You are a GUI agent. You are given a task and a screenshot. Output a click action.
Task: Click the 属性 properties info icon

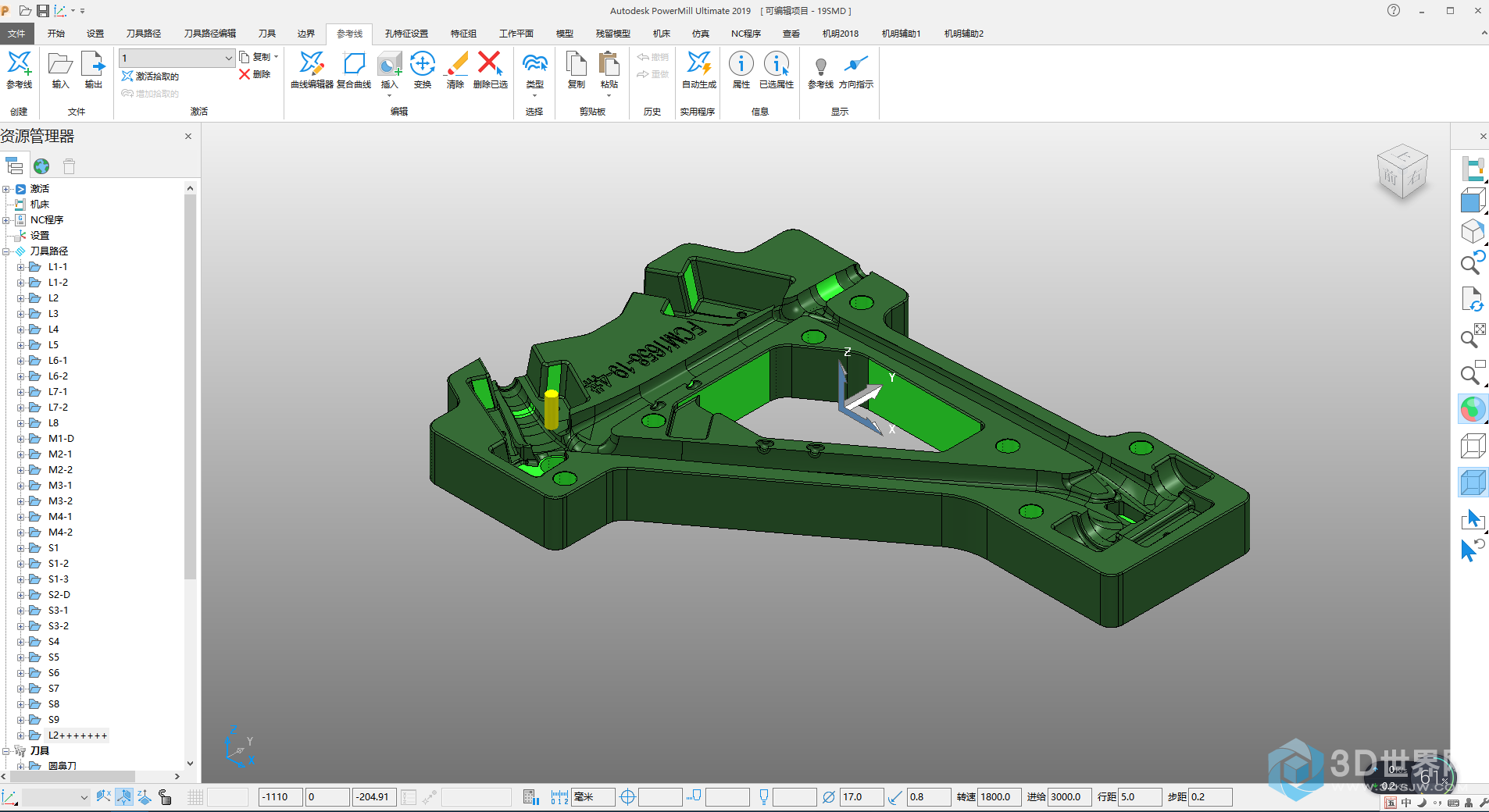(741, 64)
